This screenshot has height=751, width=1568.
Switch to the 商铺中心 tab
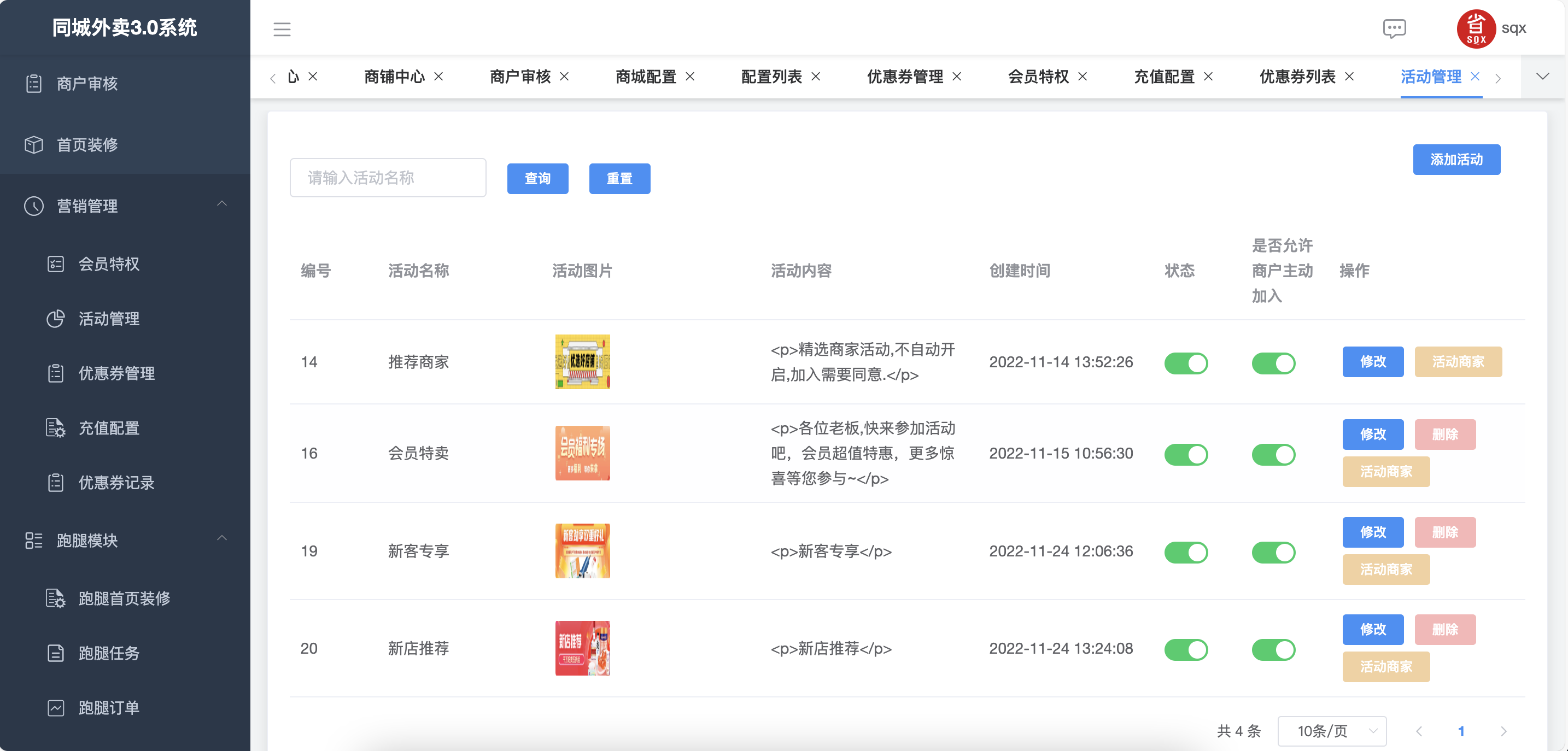coord(394,76)
